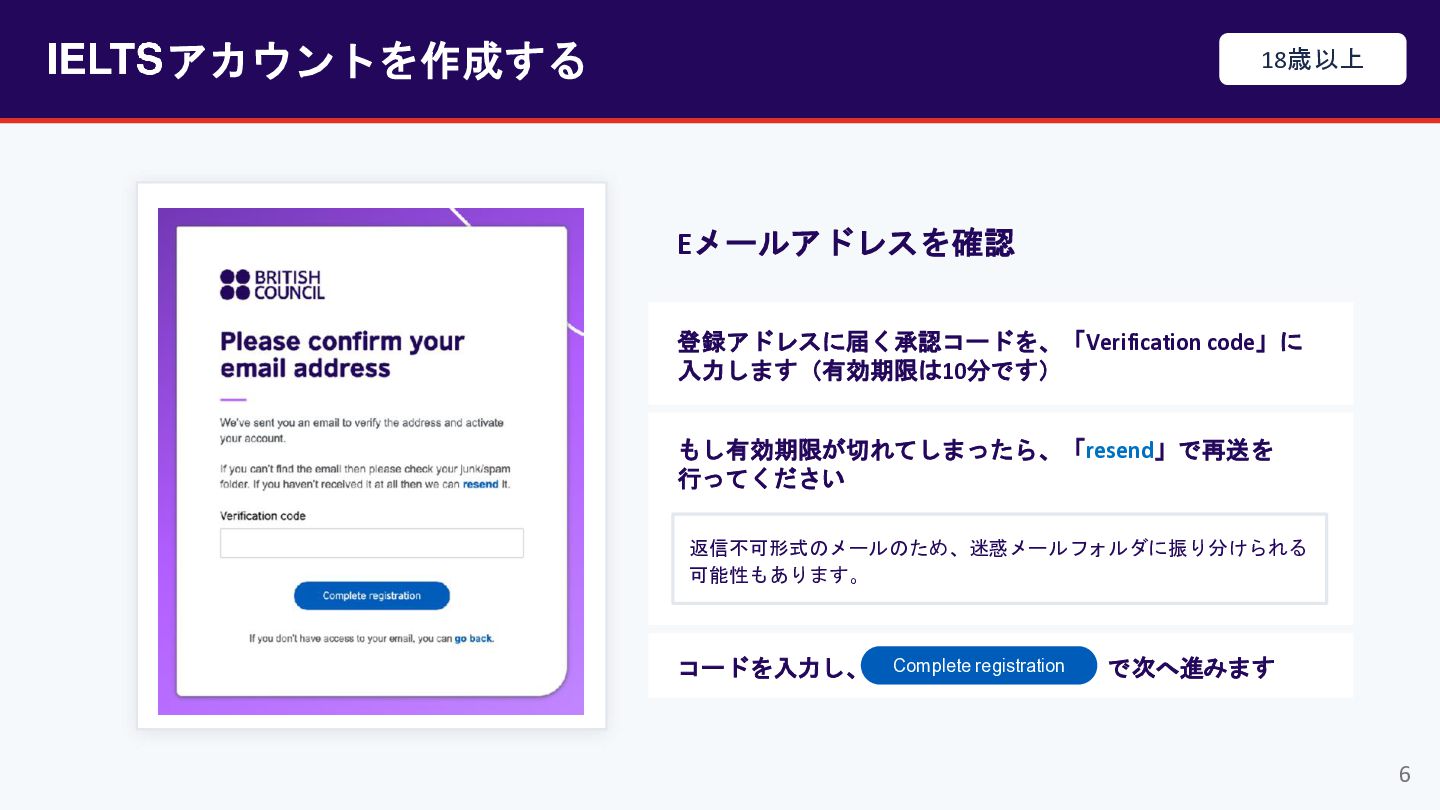Click the go back link
Screen dimensions: 1440x810
coord(473,638)
